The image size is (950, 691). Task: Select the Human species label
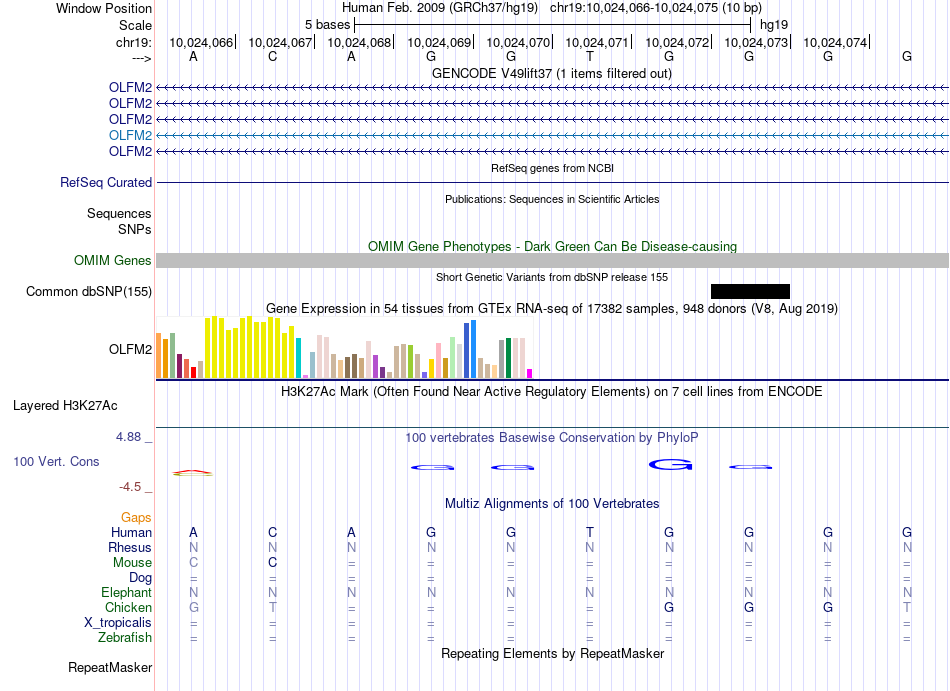coord(131,532)
